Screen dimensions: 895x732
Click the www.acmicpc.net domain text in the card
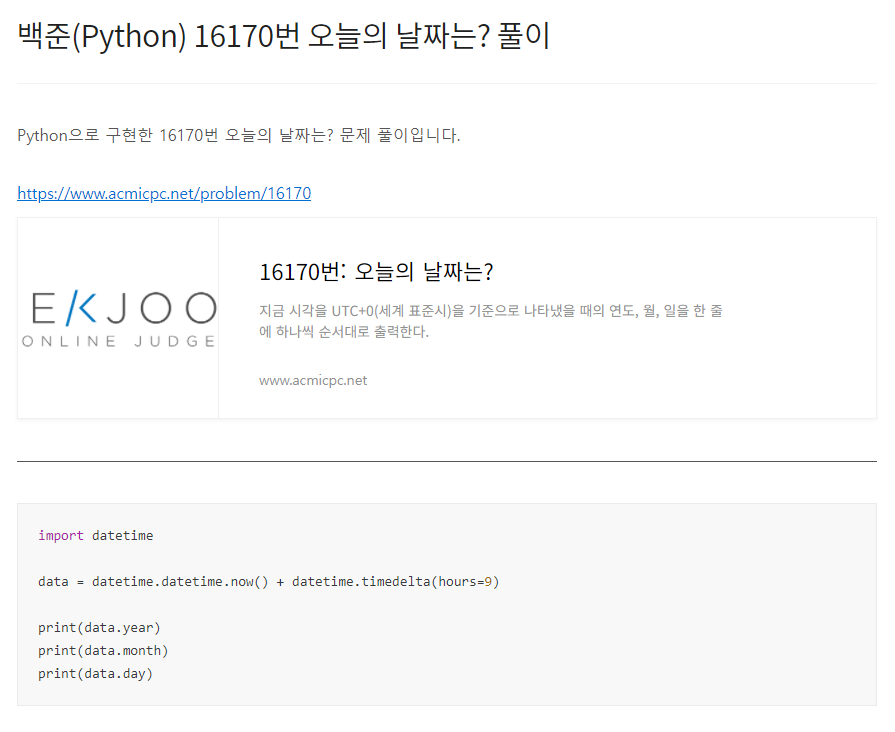tap(313, 380)
